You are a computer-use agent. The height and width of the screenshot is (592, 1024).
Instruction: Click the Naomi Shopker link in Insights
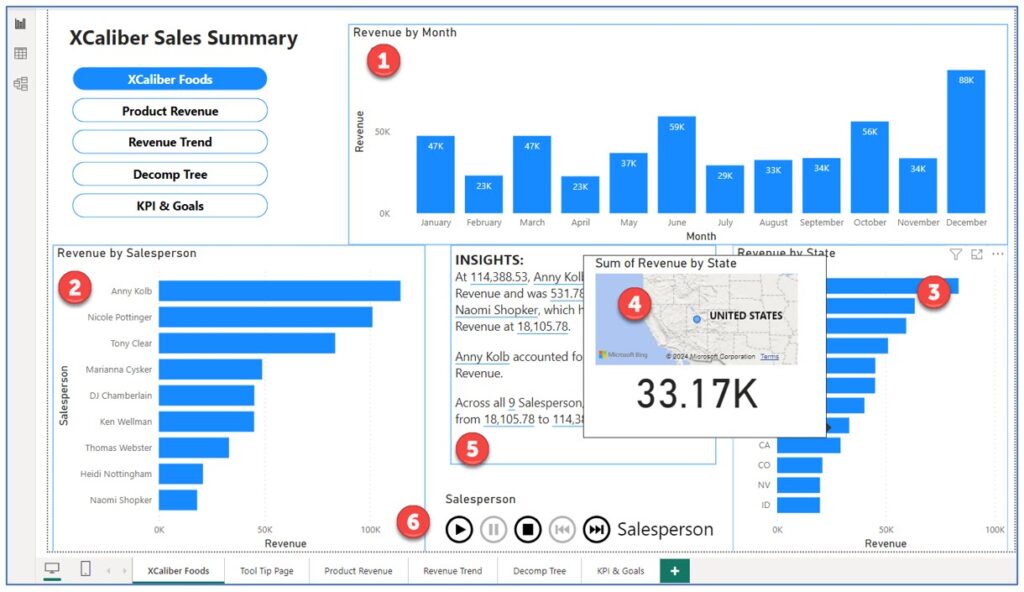tap(497, 310)
